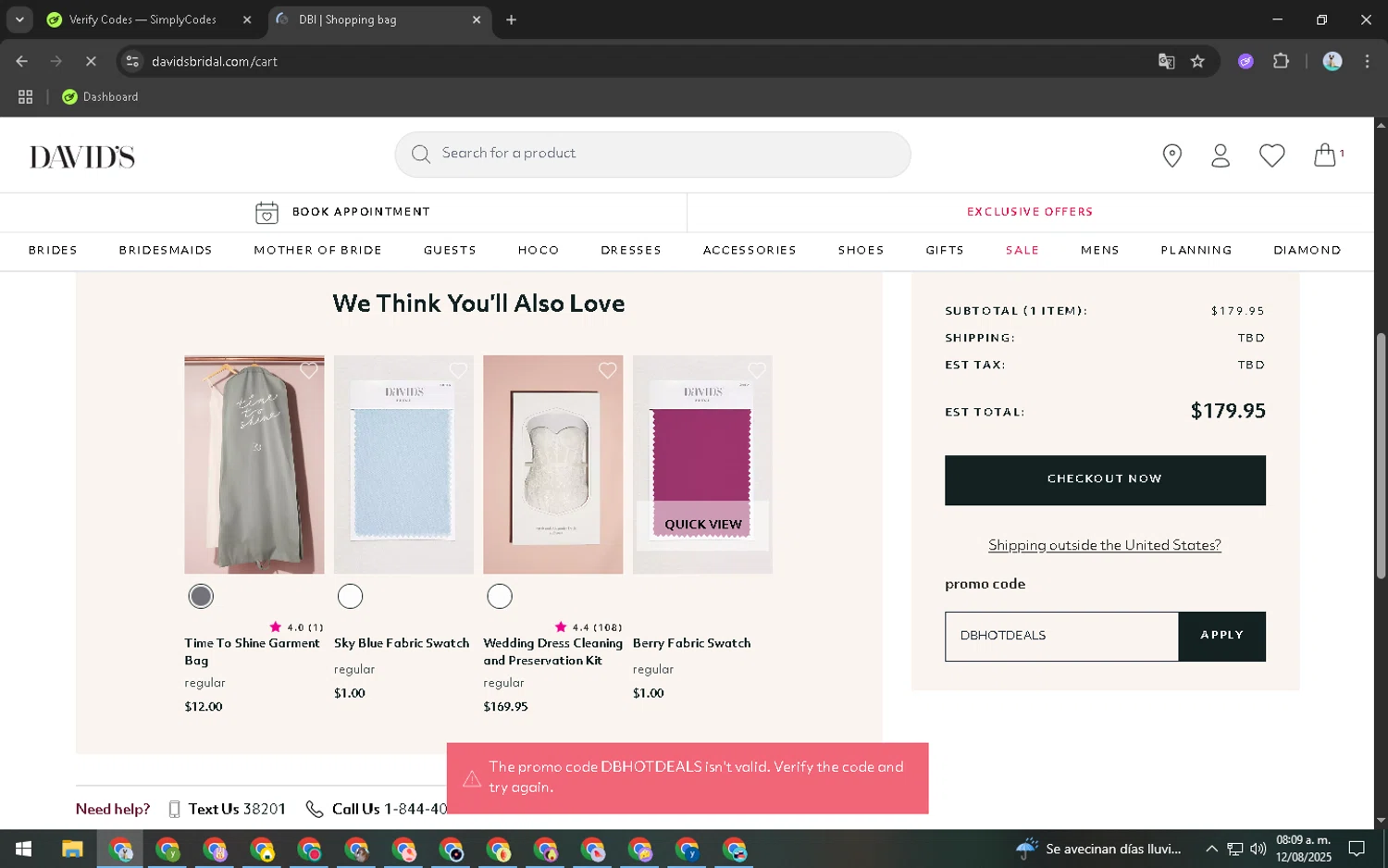Click the promo code input field

tap(1061, 636)
